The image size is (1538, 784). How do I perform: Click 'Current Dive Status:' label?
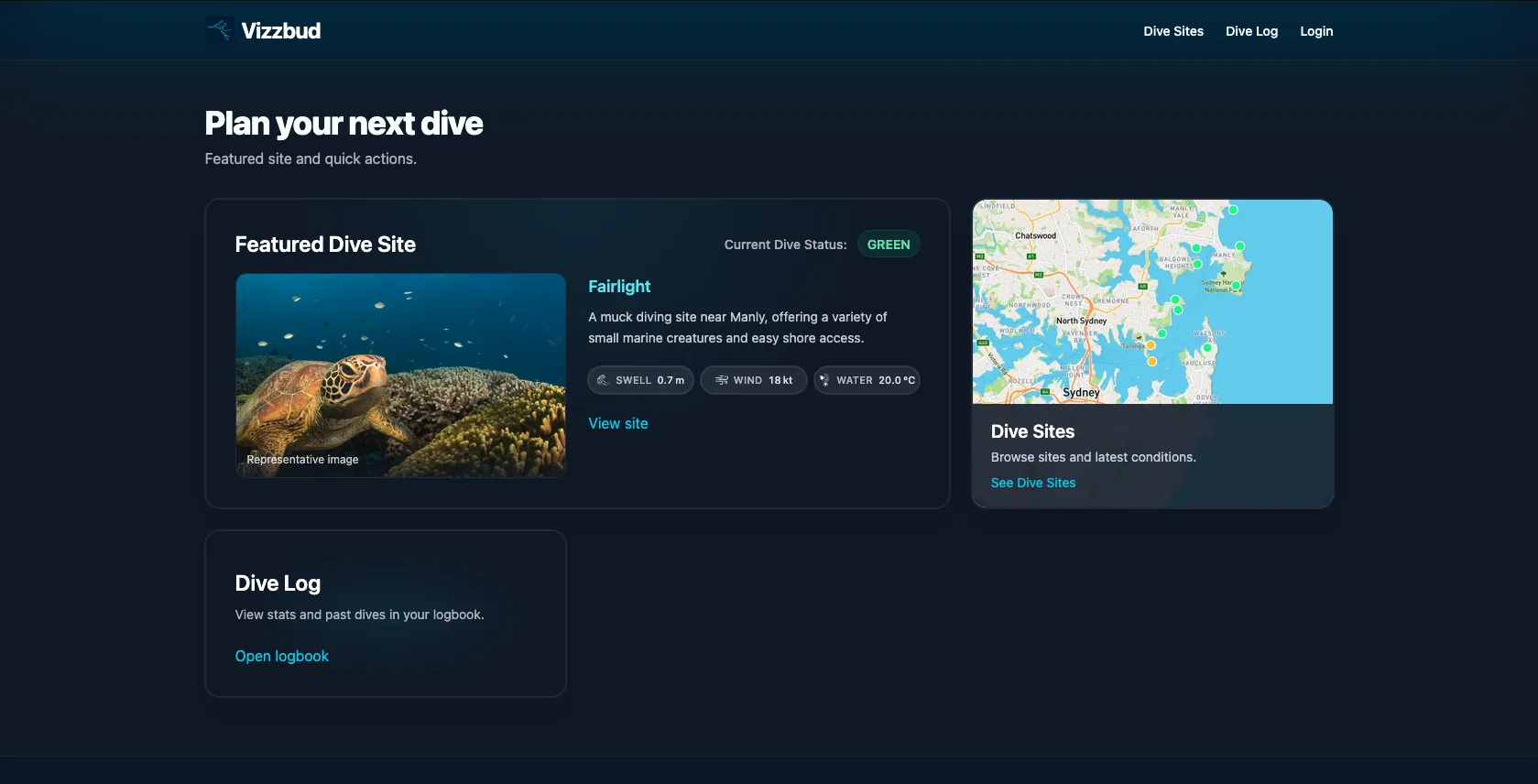pos(786,245)
